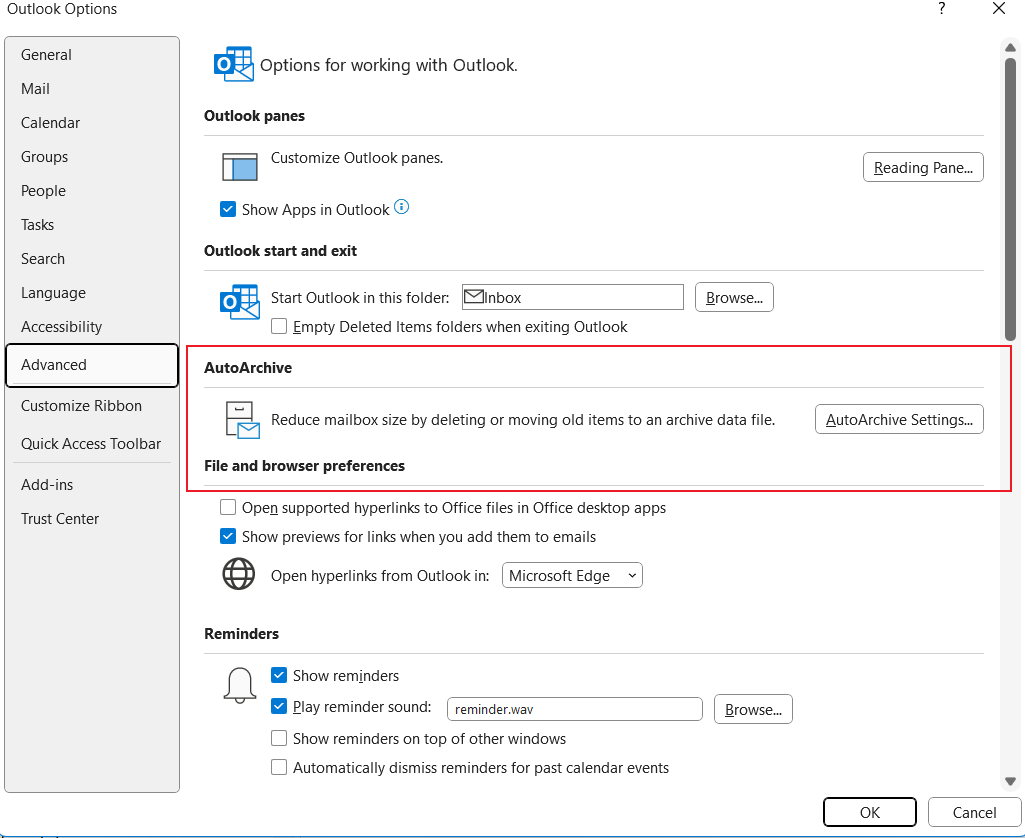Click the globe icon for hyperlink preferences
This screenshot has height=838, width=1025.
[x=238, y=575]
